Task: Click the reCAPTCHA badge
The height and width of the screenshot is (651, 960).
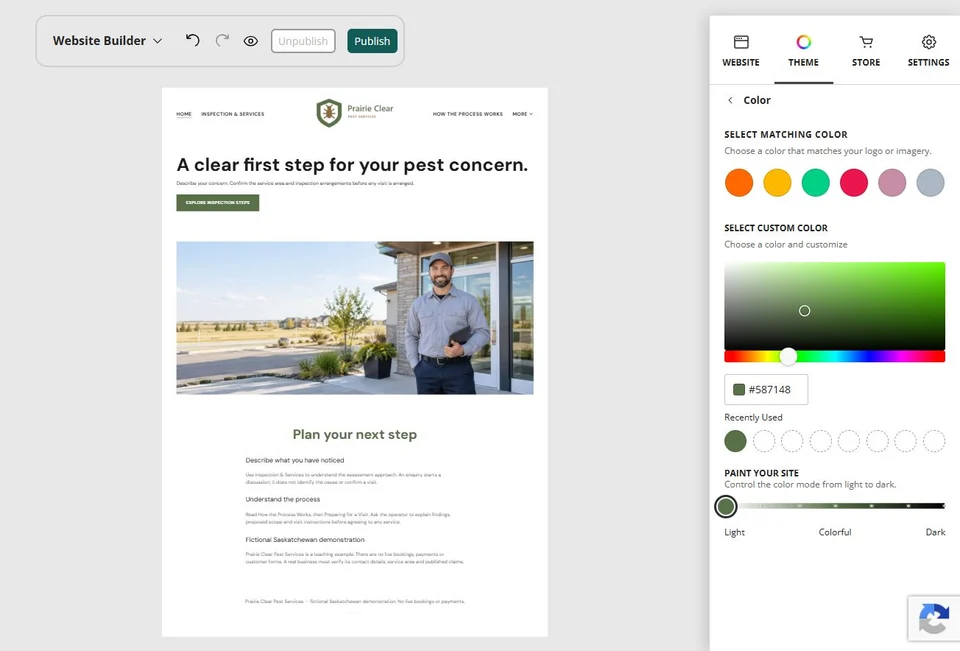Action: coord(934,618)
